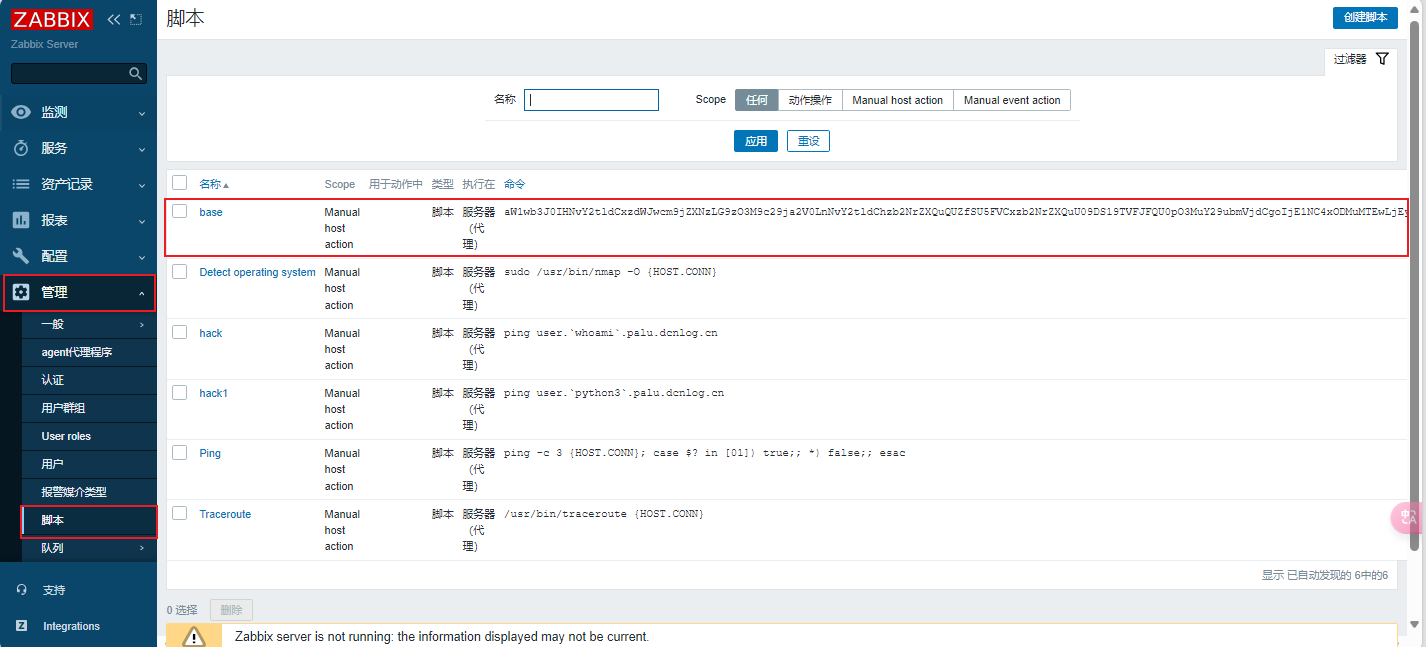Focus the sidebar search box
The height and width of the screenshot is (647, 1426).
tap(79, 73)
